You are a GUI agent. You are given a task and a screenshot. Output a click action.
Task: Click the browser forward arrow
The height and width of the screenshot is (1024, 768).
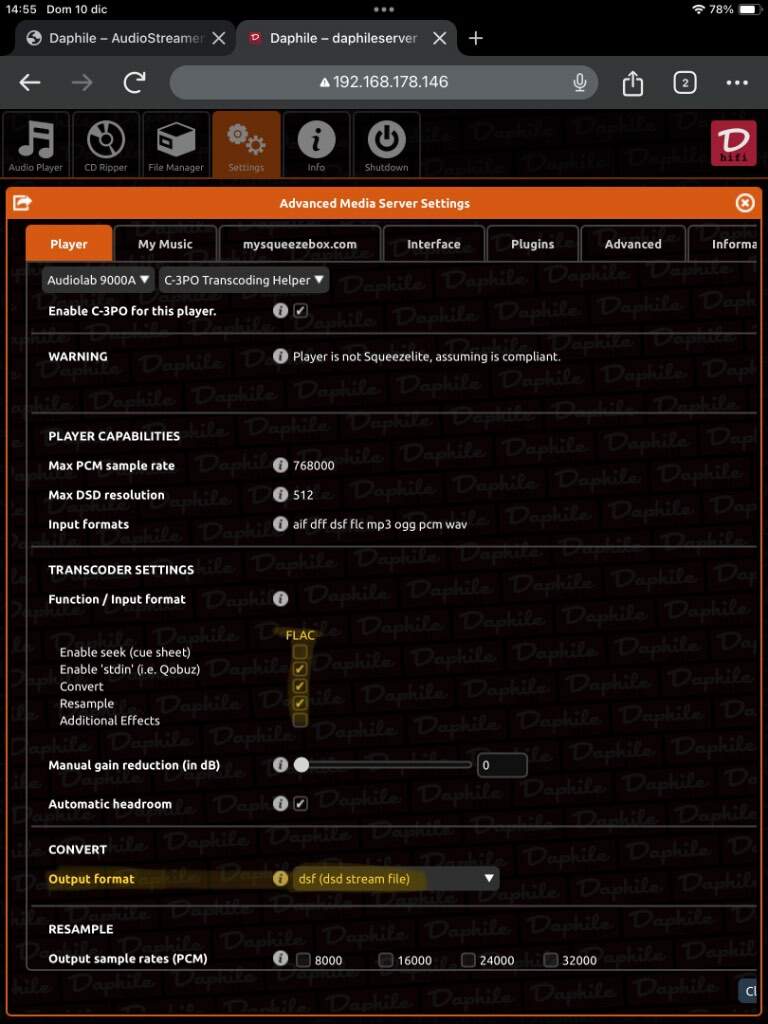[x=82, y=82]
